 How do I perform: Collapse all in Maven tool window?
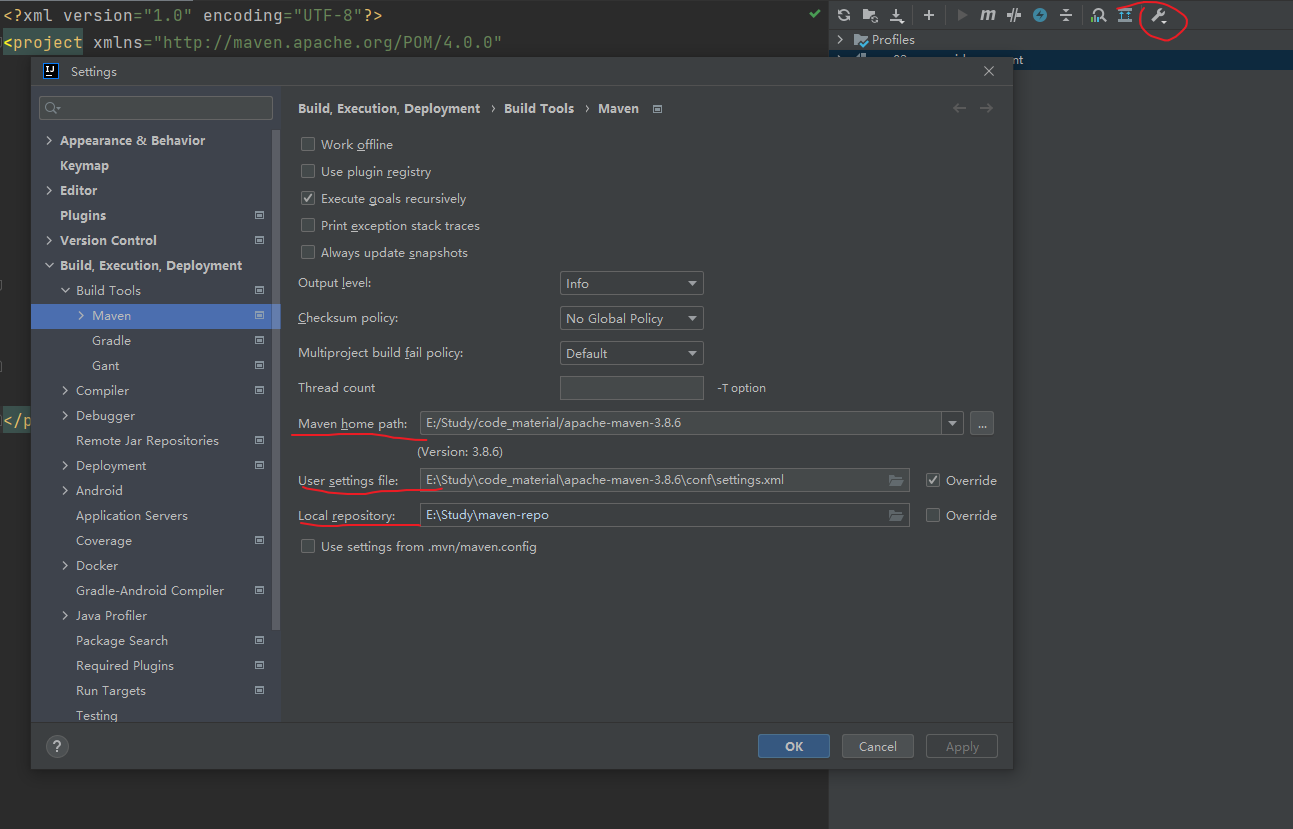[x=1066, y=15]
